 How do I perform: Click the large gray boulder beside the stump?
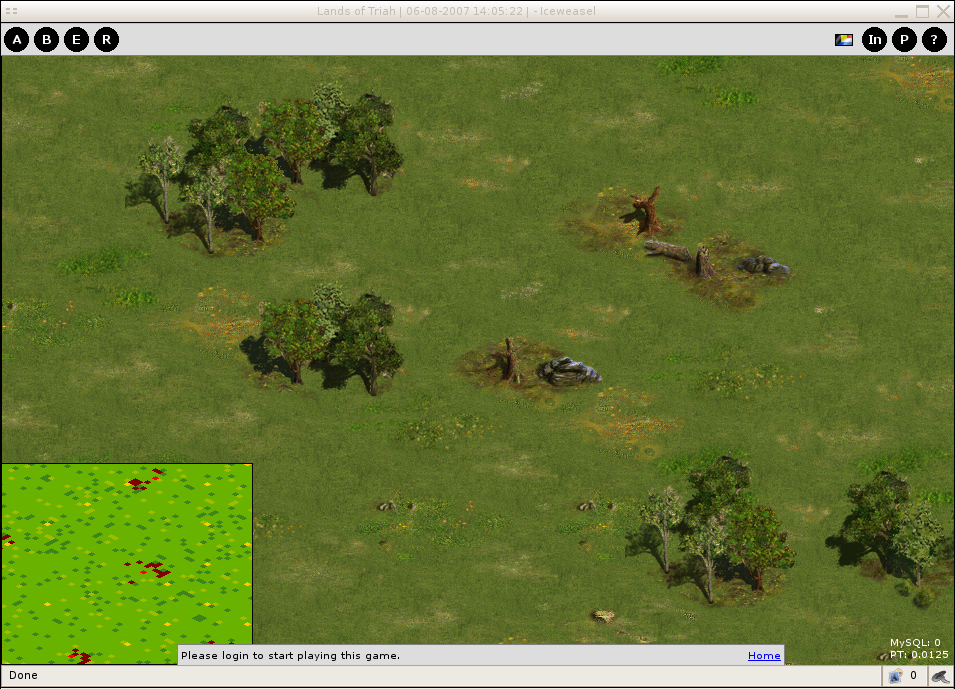coord(569,372)
